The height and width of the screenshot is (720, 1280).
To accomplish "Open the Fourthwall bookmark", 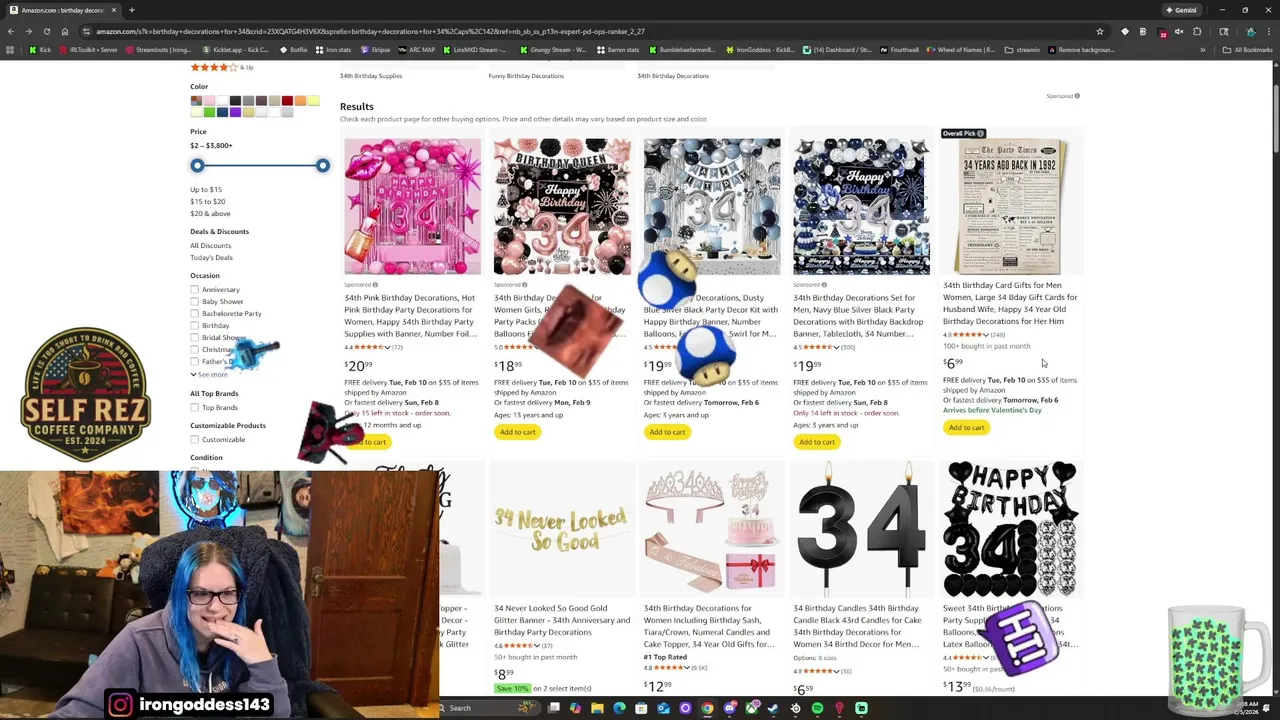I will (899, 49).
